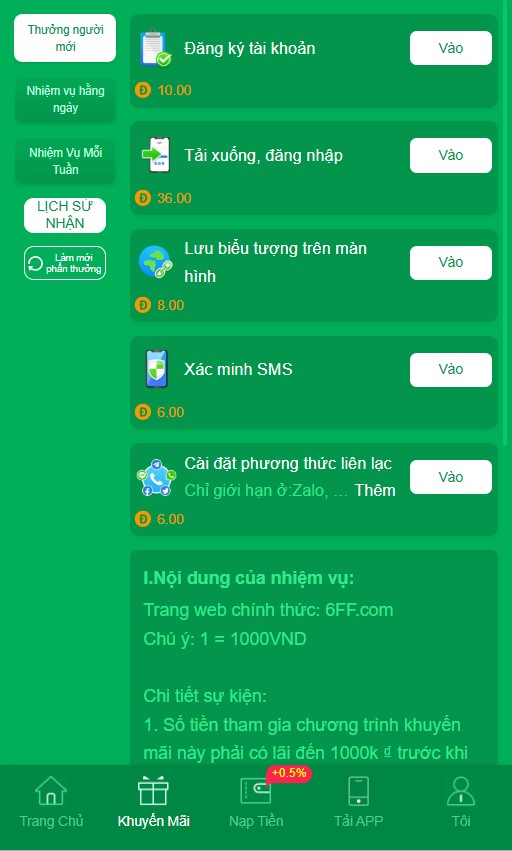This screenshot has height=851, width=512.
Task: Click the +0.5% badge on Nạp Tiền
Action: coord(289,773)
